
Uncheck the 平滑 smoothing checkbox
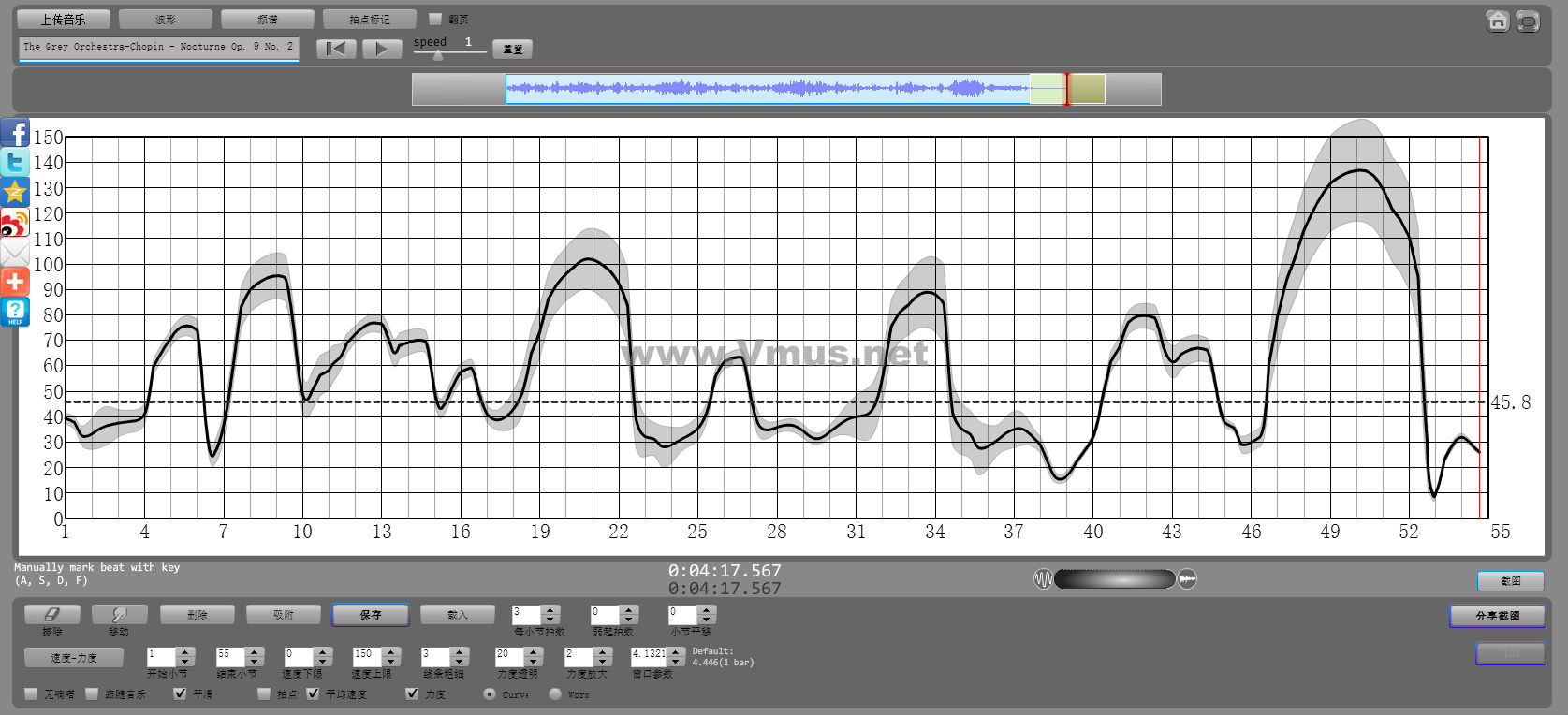(180, 694)
